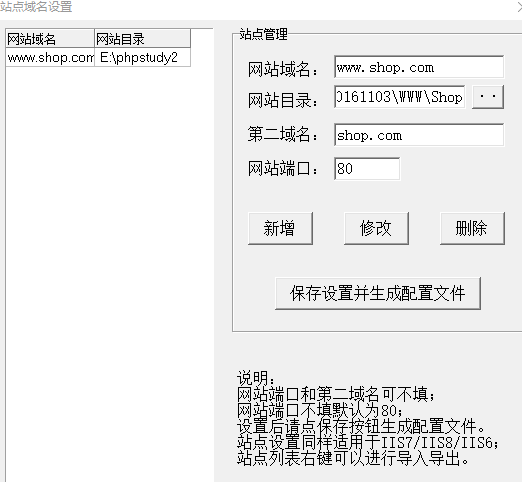The image size is (522, 482).
Task: Open directory browse button with two dots
Action: (488, 97)
